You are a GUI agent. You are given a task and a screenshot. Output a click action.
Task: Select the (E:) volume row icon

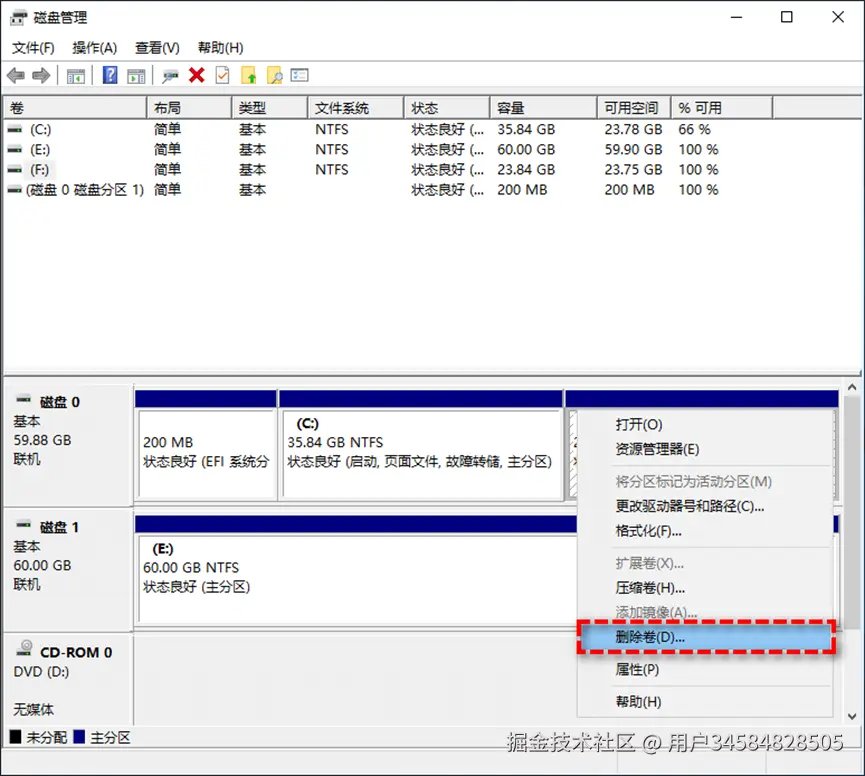[x=15, y=149]
